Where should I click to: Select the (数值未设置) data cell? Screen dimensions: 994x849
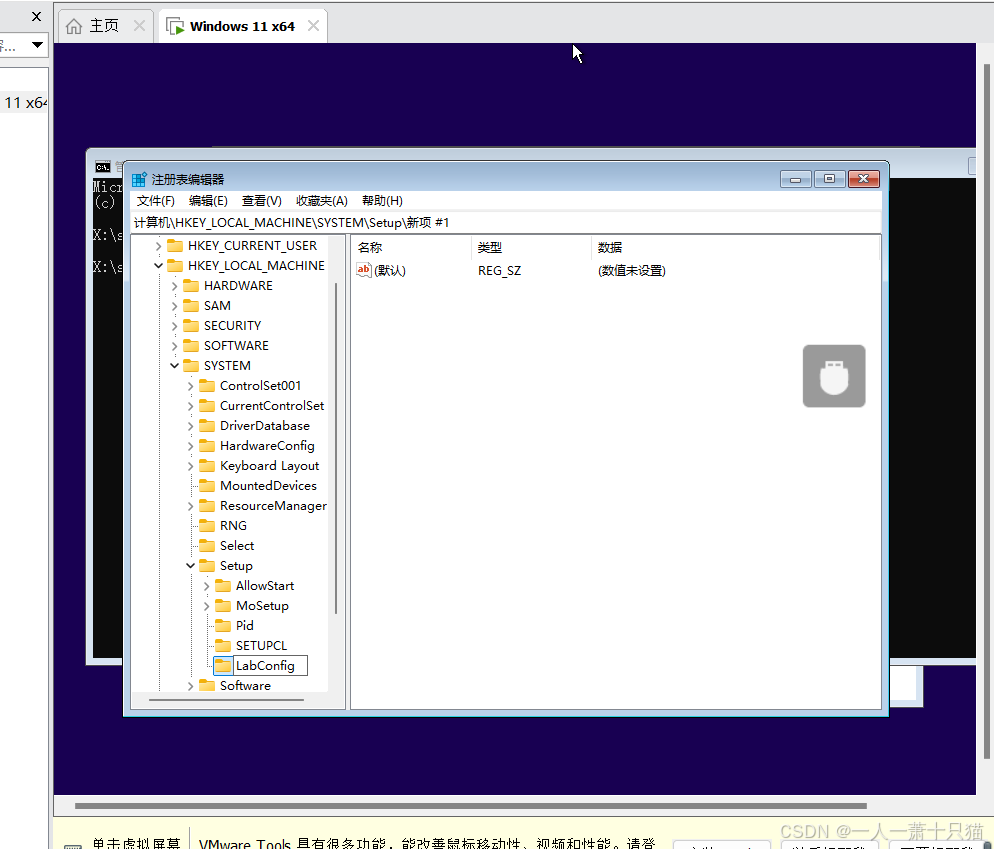tap(631, 271)
